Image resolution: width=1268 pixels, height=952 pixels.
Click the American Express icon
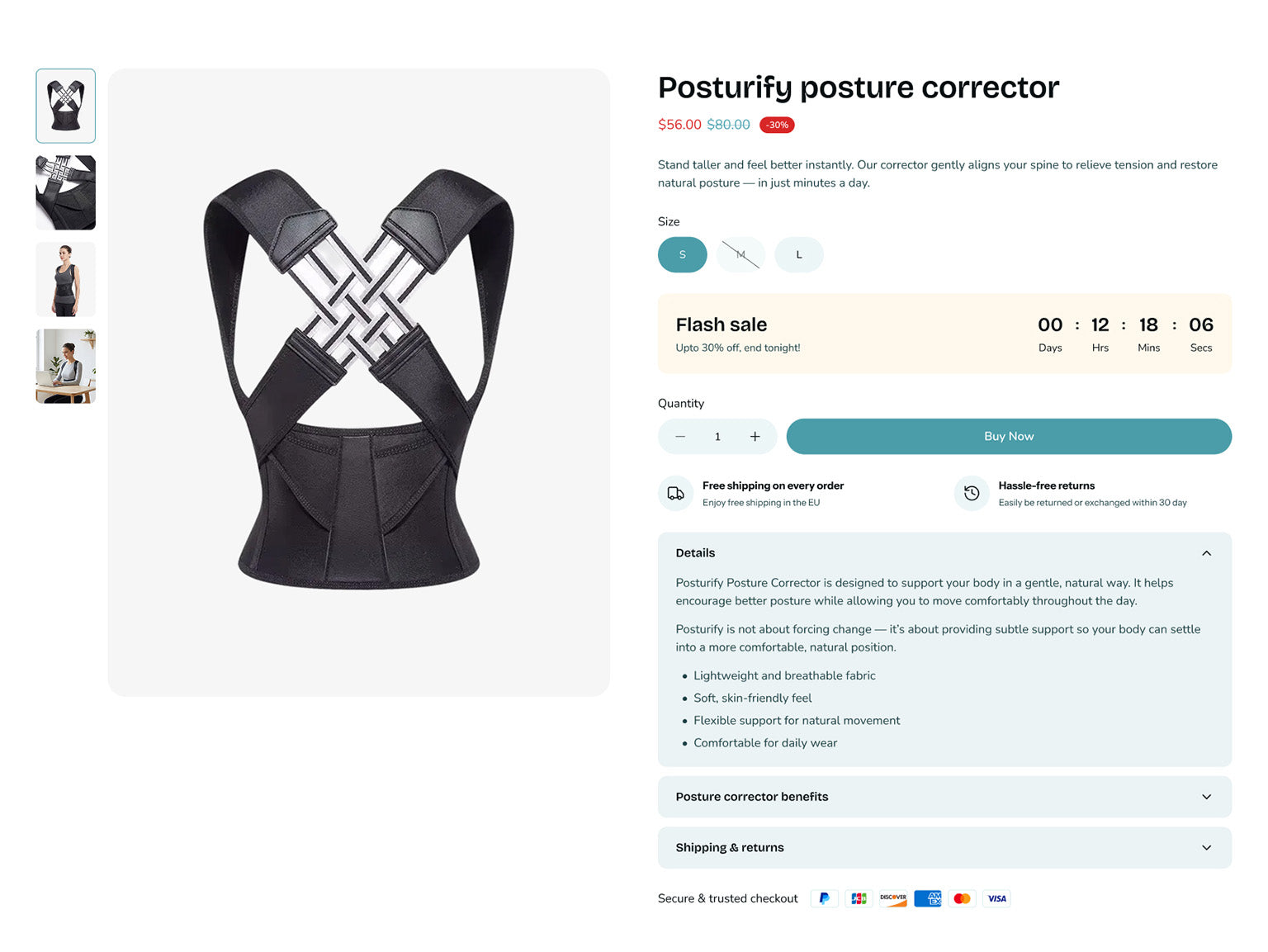click(928, 898)
